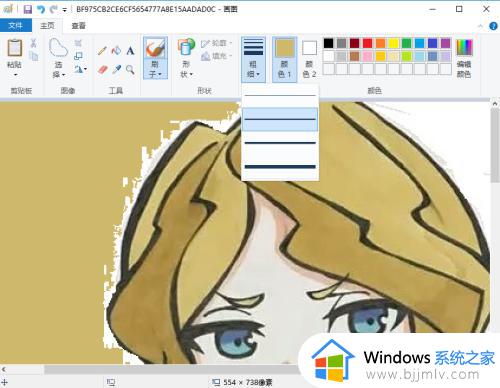This screenshot has width=500, height=388.
Task: Pick the black color swatch
Action: point(328,43)
